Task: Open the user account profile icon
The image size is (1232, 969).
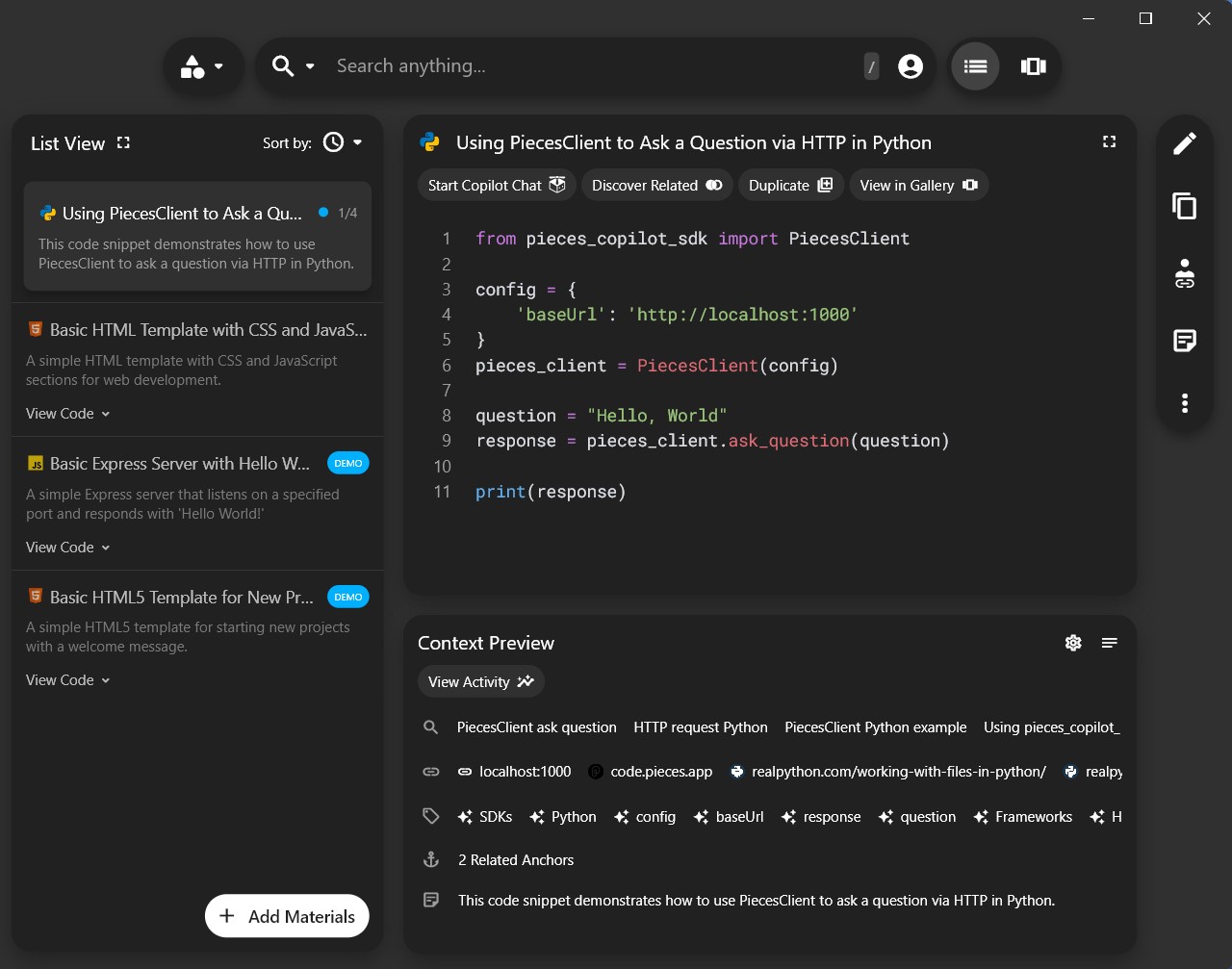Action: (911, 66)
